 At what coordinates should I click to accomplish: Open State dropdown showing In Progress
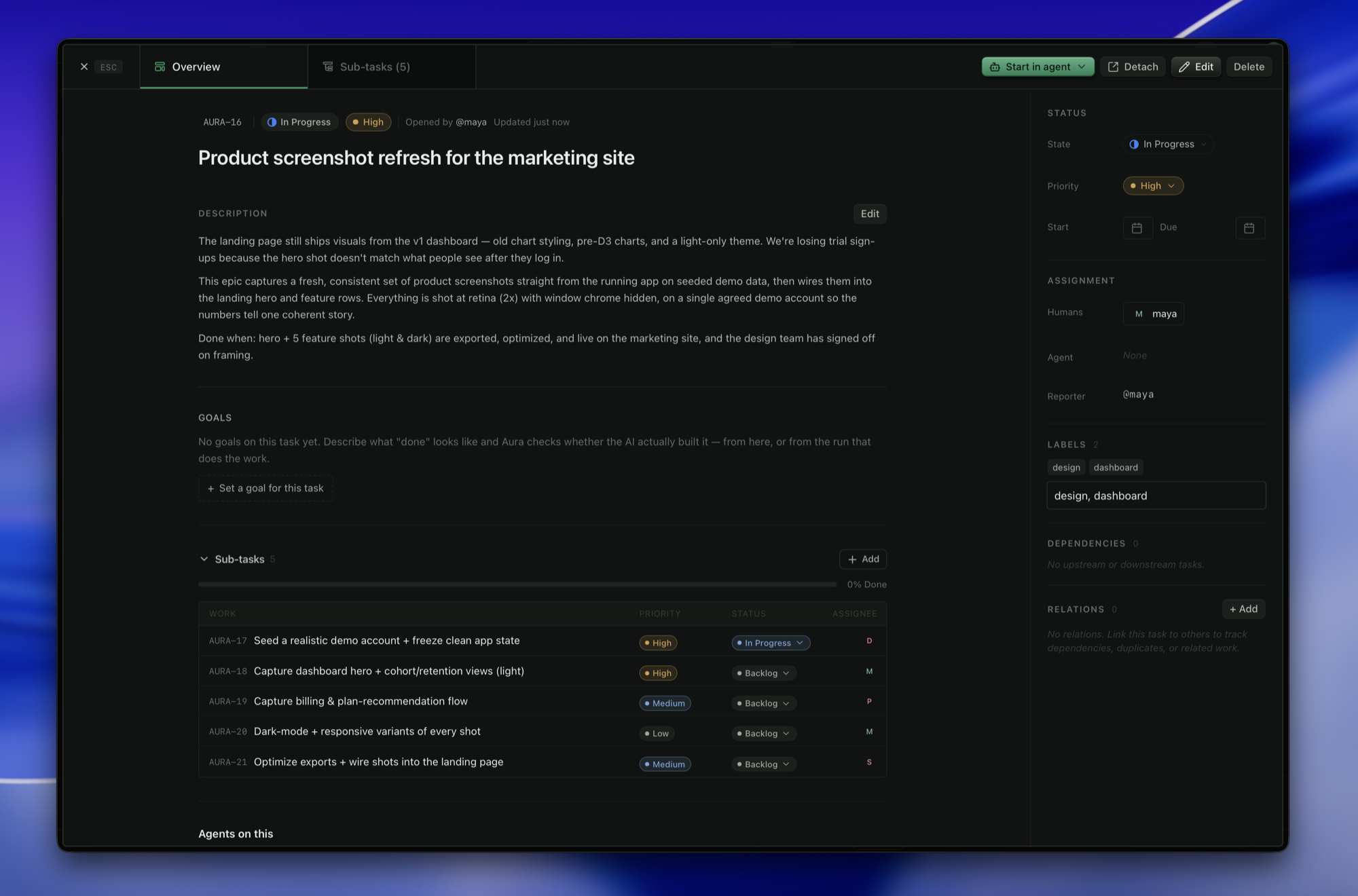(1168, 144)
